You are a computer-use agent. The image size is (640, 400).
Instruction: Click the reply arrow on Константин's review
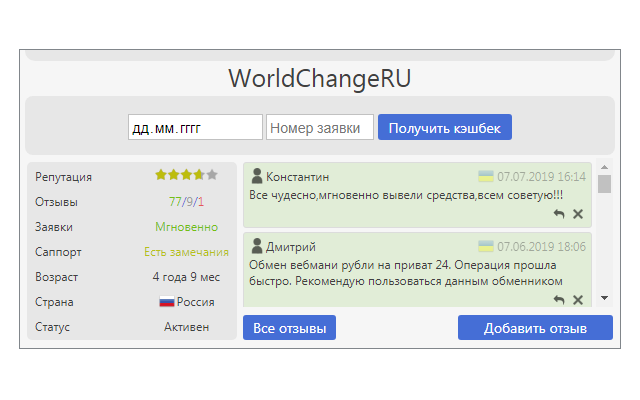(559, 214)
